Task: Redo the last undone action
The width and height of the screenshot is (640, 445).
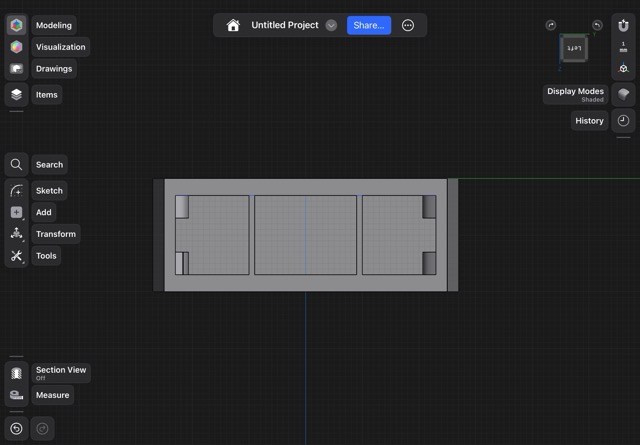Action: 42,429
